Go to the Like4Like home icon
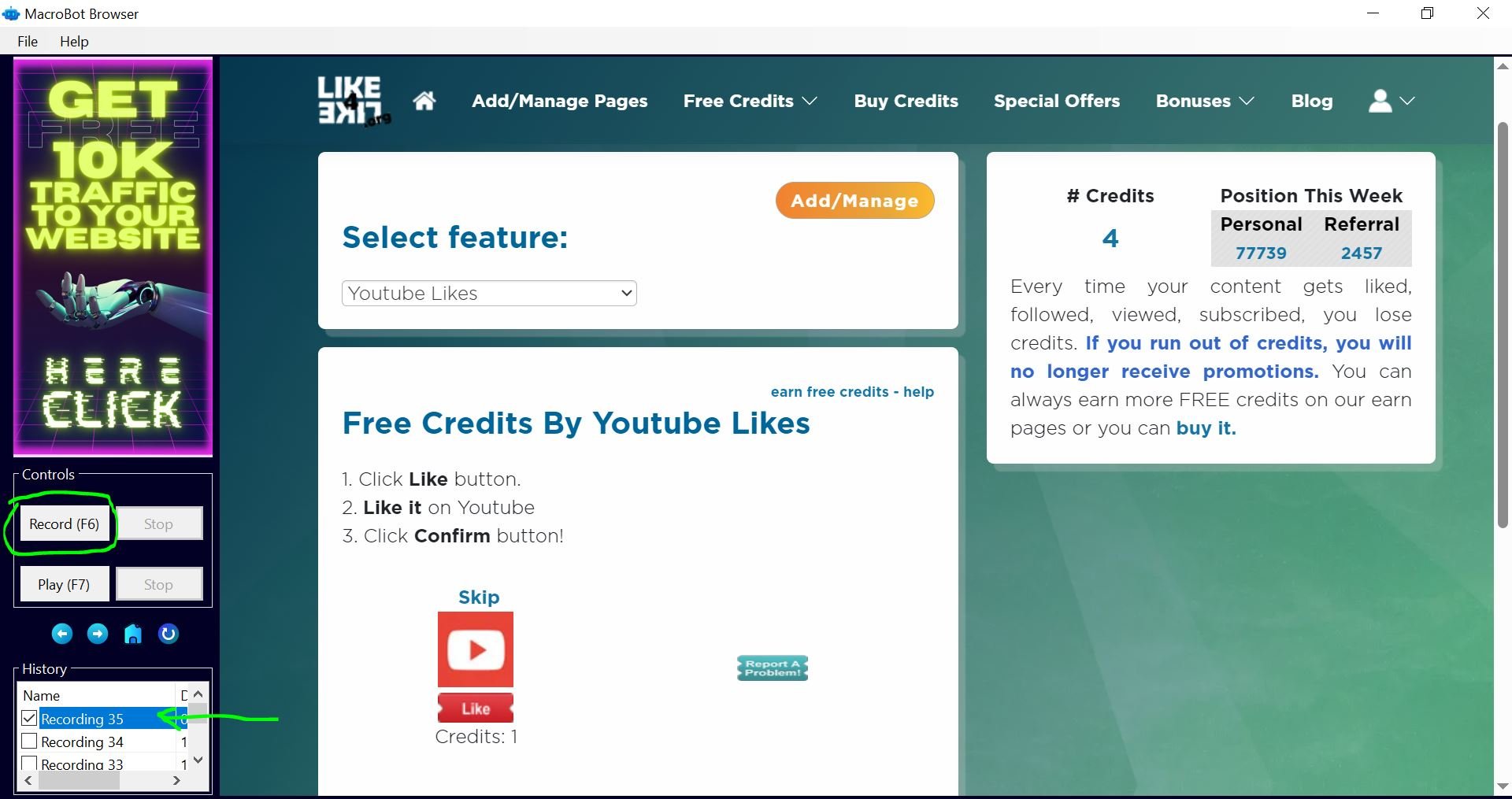 (424, 101)
